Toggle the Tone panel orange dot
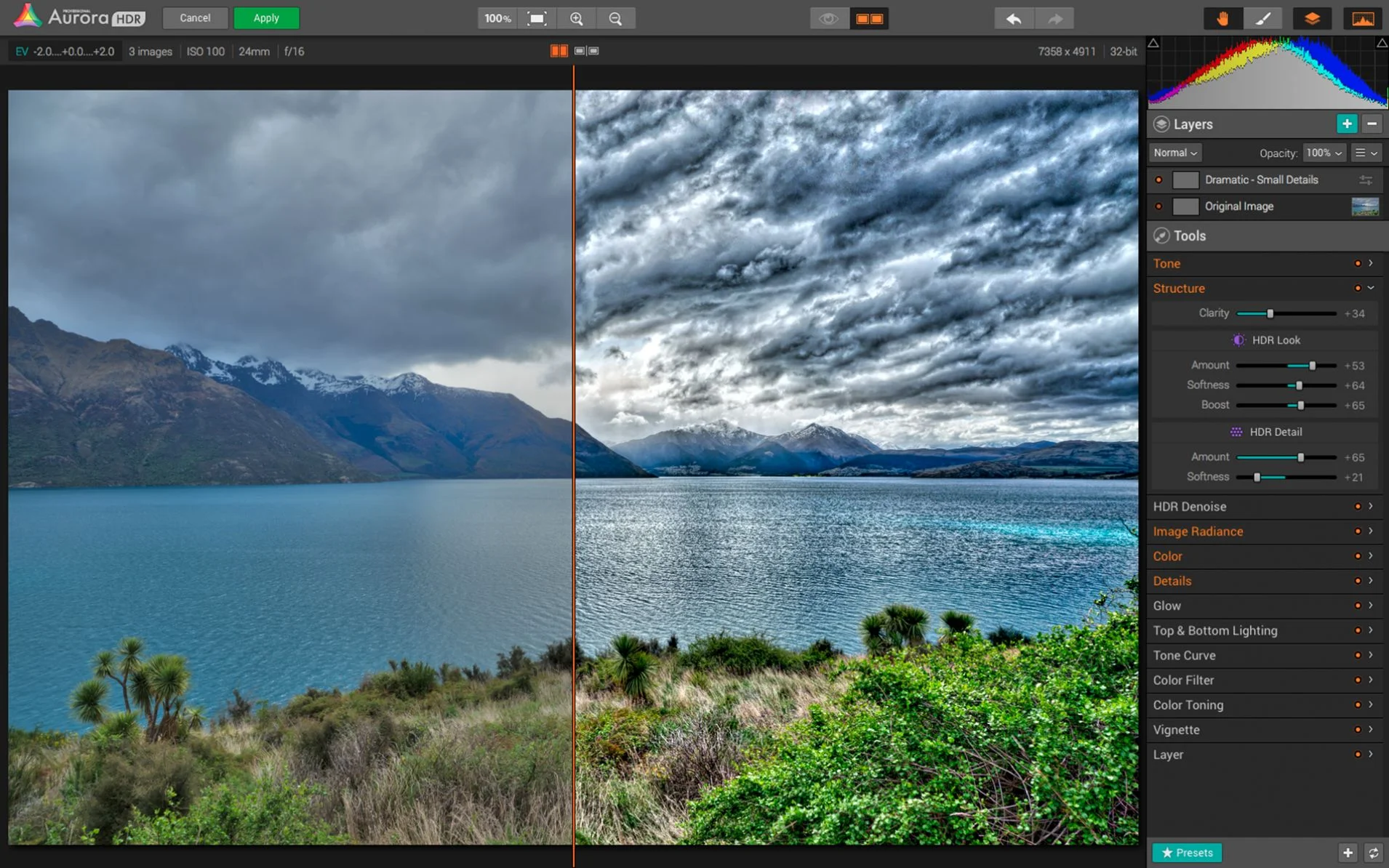The width and height of the screenshot is (1389, 868). tap(1357, 263)
